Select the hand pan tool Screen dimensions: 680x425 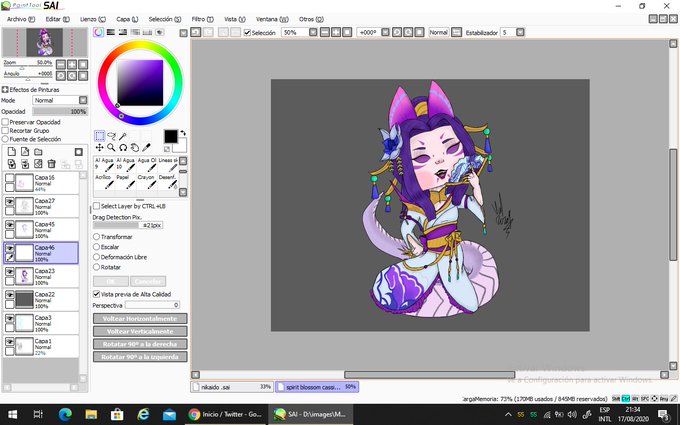pos(135,147)
